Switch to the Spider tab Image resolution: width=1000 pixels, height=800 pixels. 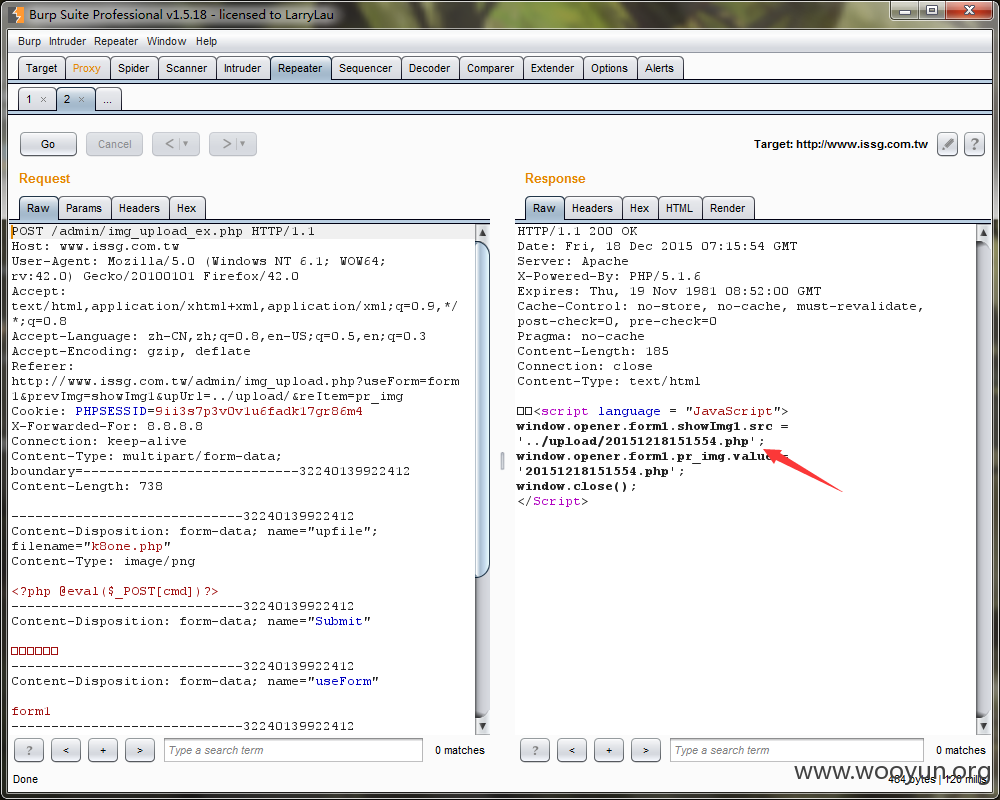coord(133,68)
